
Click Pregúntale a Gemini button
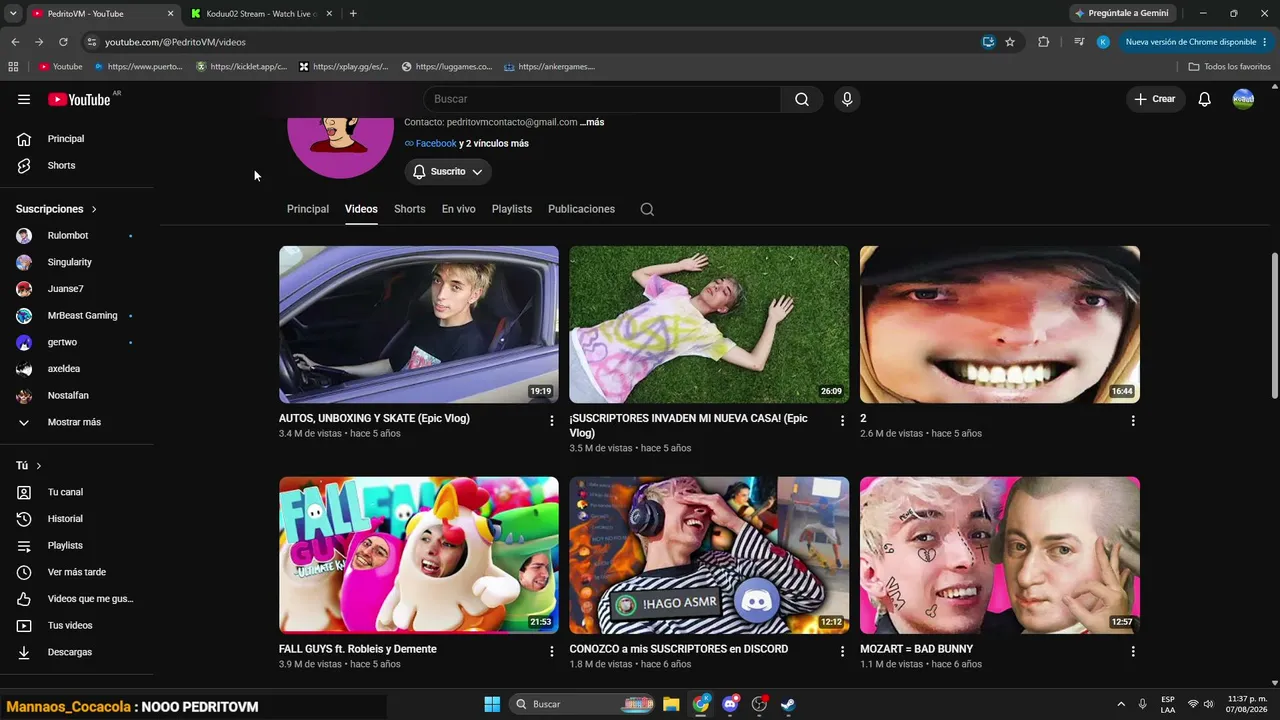[1121, 13]
